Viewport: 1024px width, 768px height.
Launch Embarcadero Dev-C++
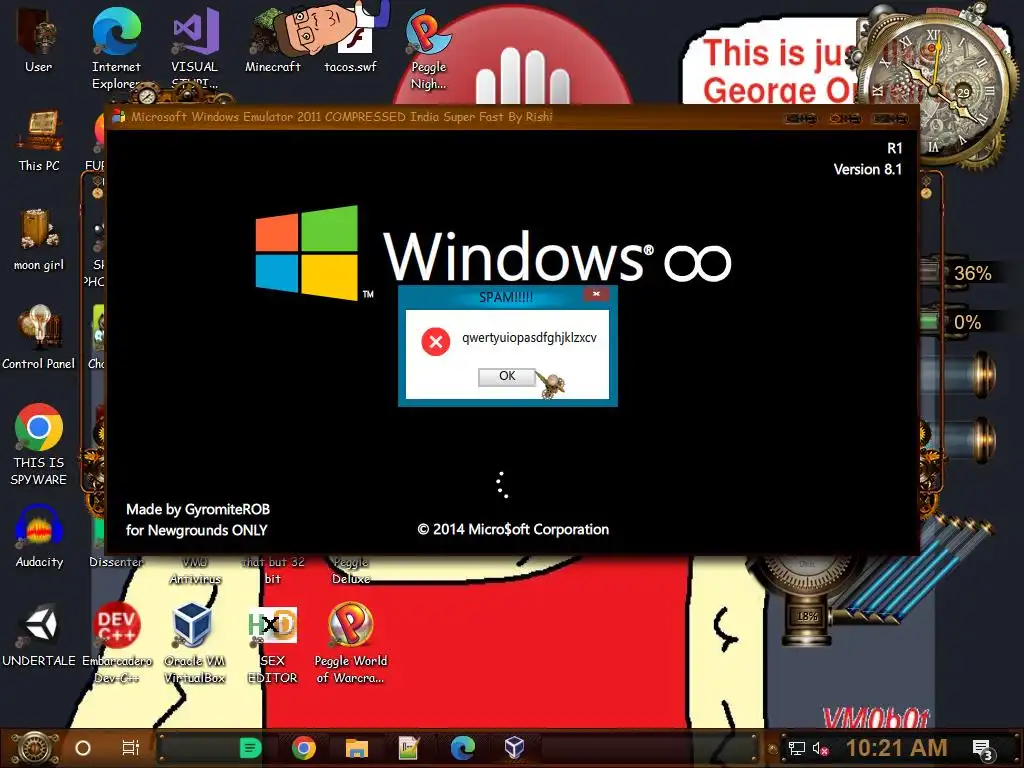click(x=116, y=643)
